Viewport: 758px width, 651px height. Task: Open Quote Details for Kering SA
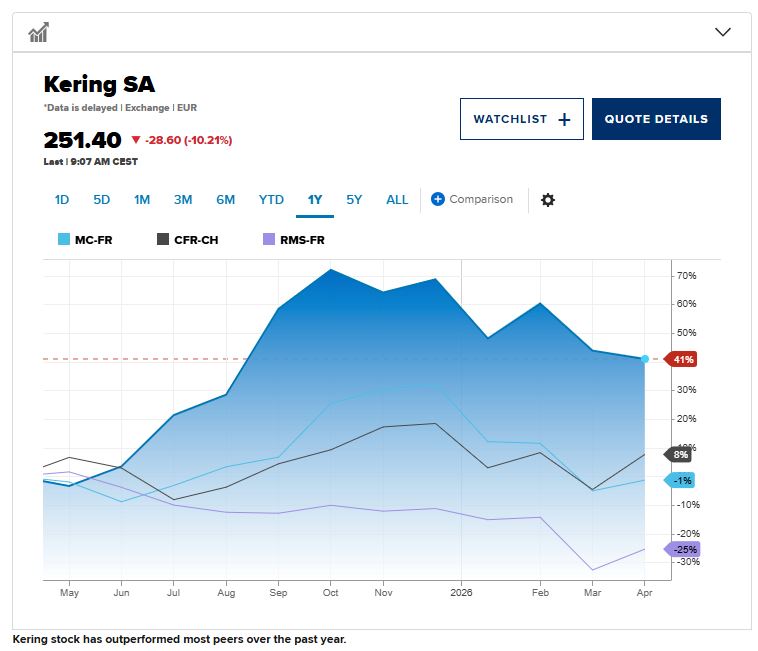(656, 119)
